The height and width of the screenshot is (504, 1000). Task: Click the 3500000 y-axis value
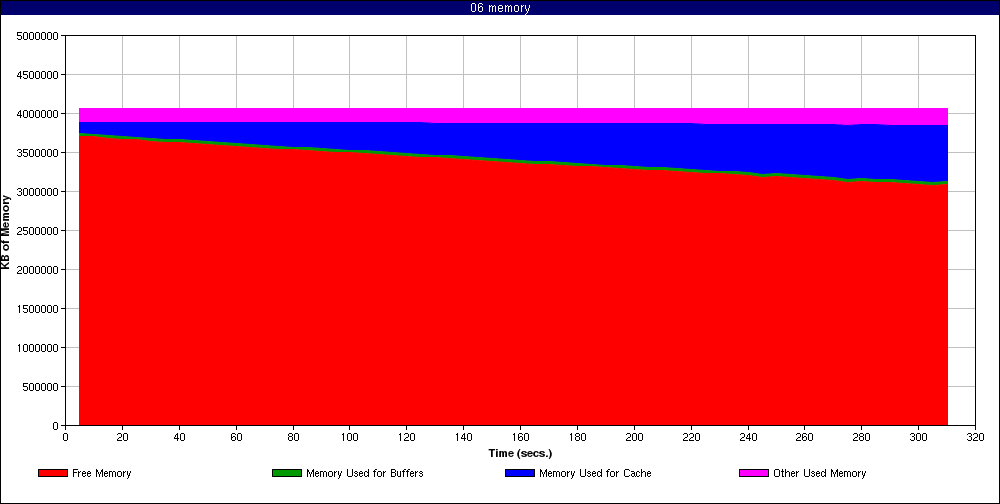pyautogui.click(x=38, y=152)
